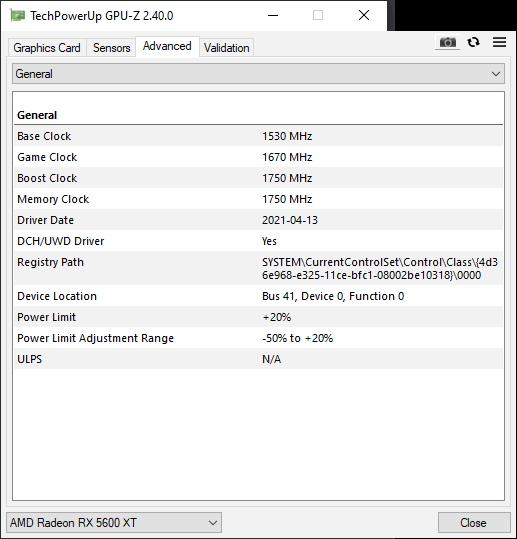Click the Bus 41, Device 0, Function 0 value
Screen dimensions: 517x539
pos(333,296)
